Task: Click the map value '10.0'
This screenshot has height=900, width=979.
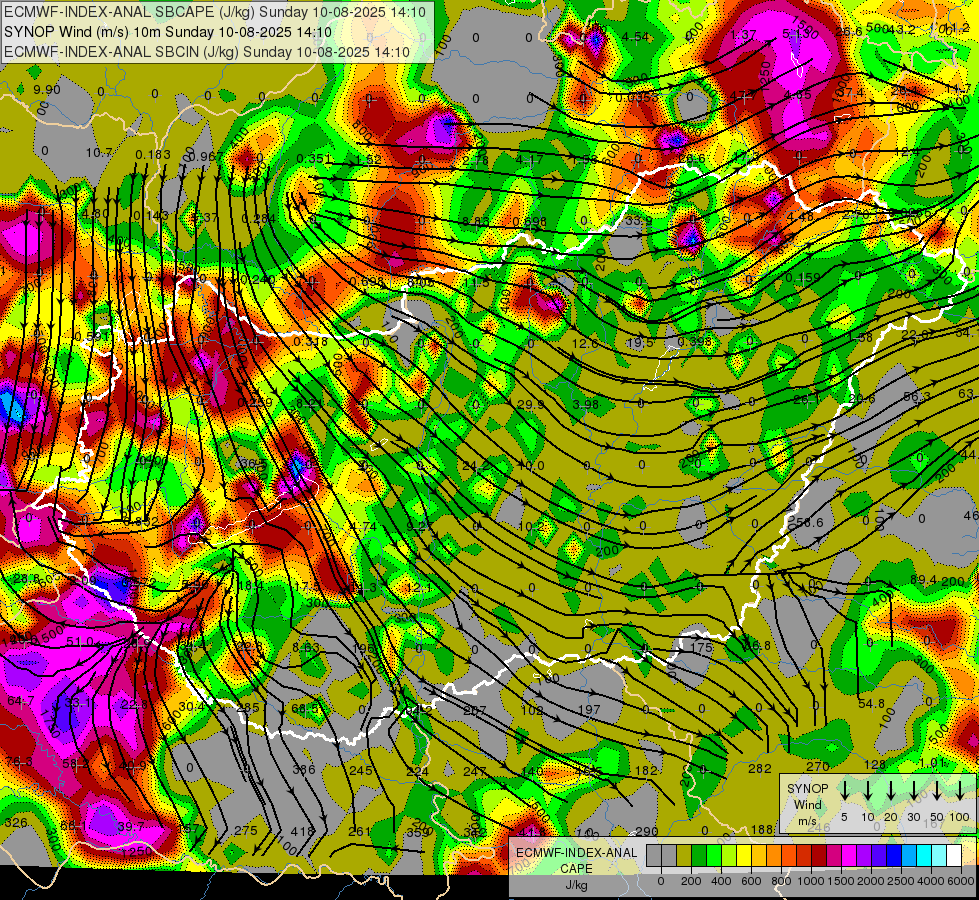Action: tap(531, 466)
